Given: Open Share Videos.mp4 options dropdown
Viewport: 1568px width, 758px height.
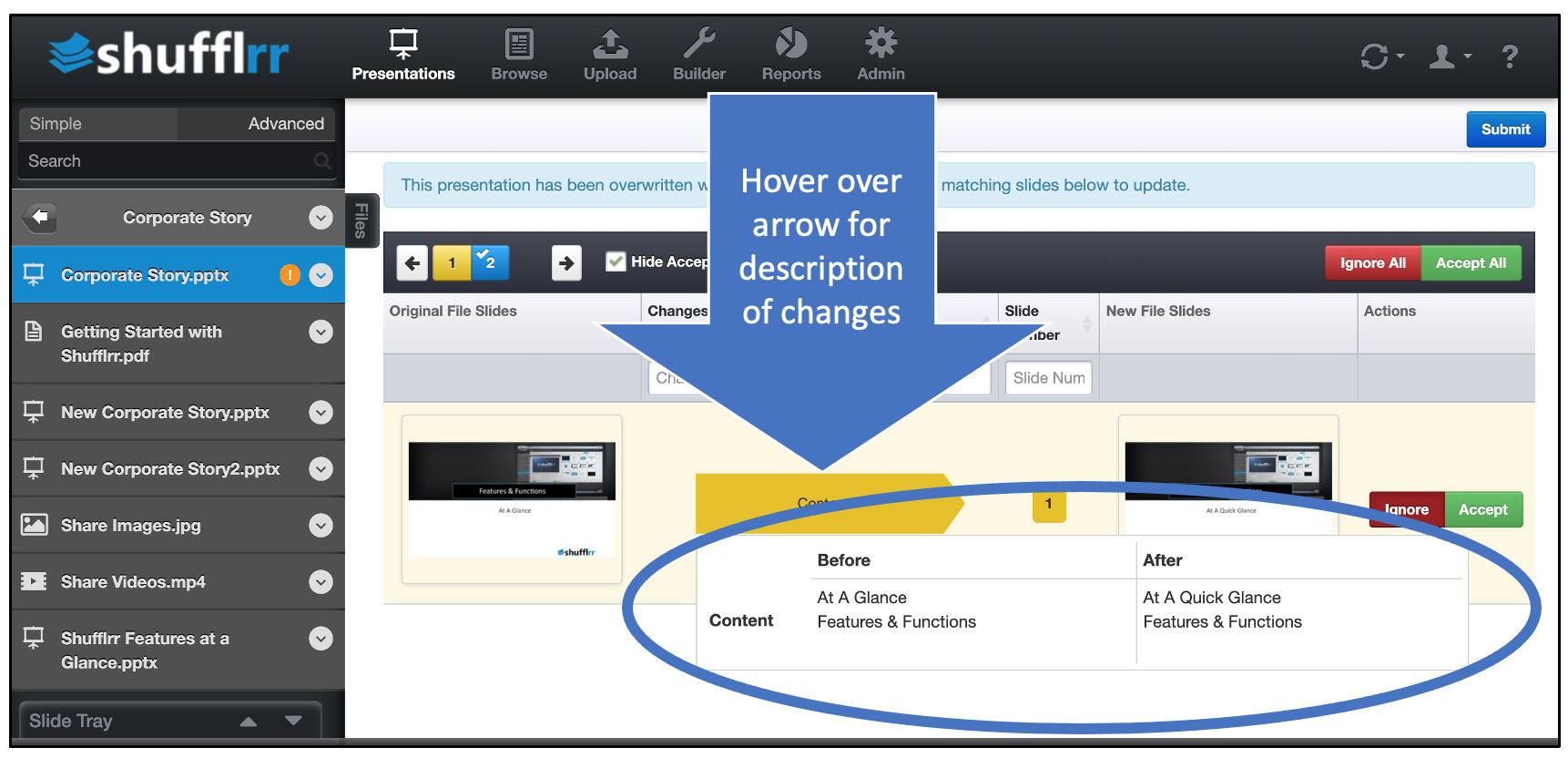Looking at the screenshot, I should point(321,582).
